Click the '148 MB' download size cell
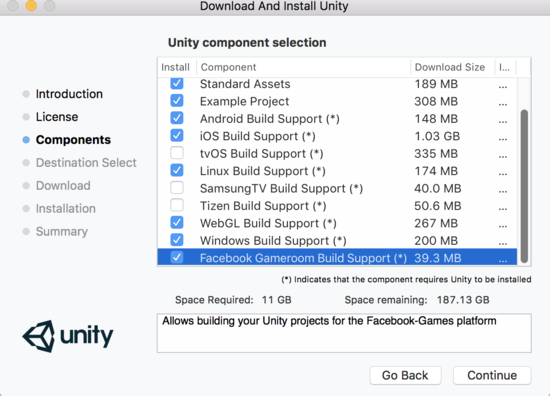 pyautogui.click(x=436, y=119)
